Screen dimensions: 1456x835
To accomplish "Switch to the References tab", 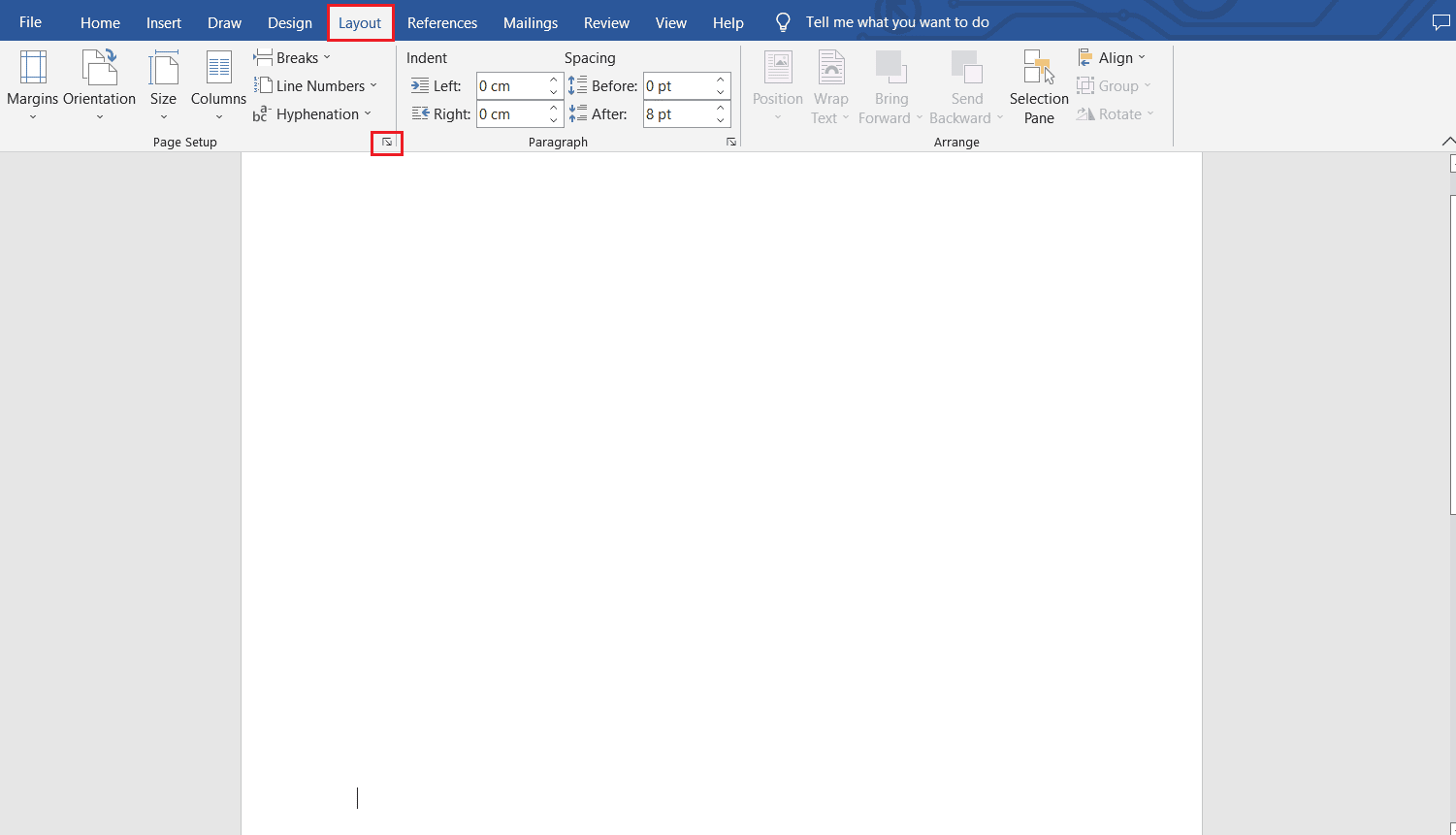I will [442, 21].
